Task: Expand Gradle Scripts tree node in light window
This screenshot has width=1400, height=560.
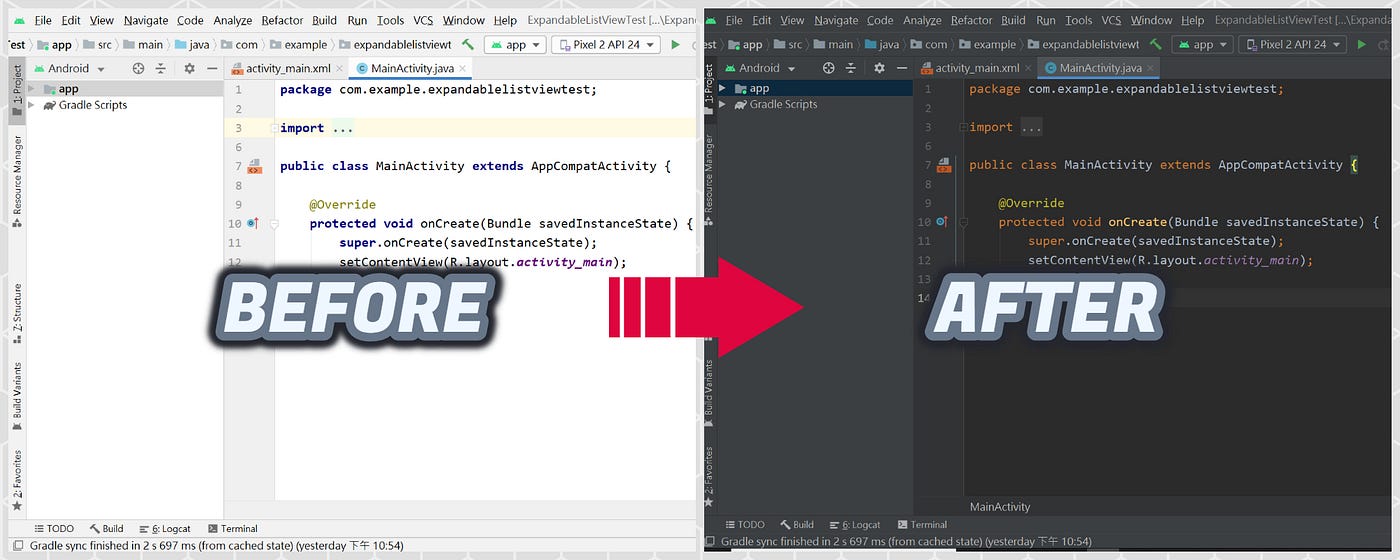Action: [32, 105]
